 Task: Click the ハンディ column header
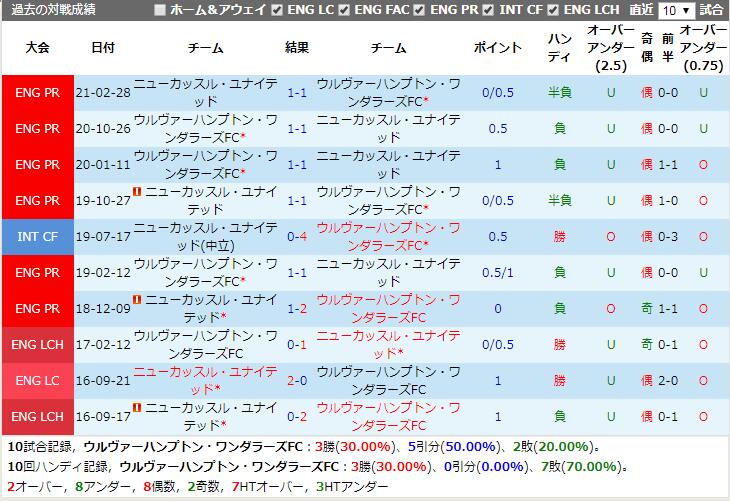coord(560,47)
